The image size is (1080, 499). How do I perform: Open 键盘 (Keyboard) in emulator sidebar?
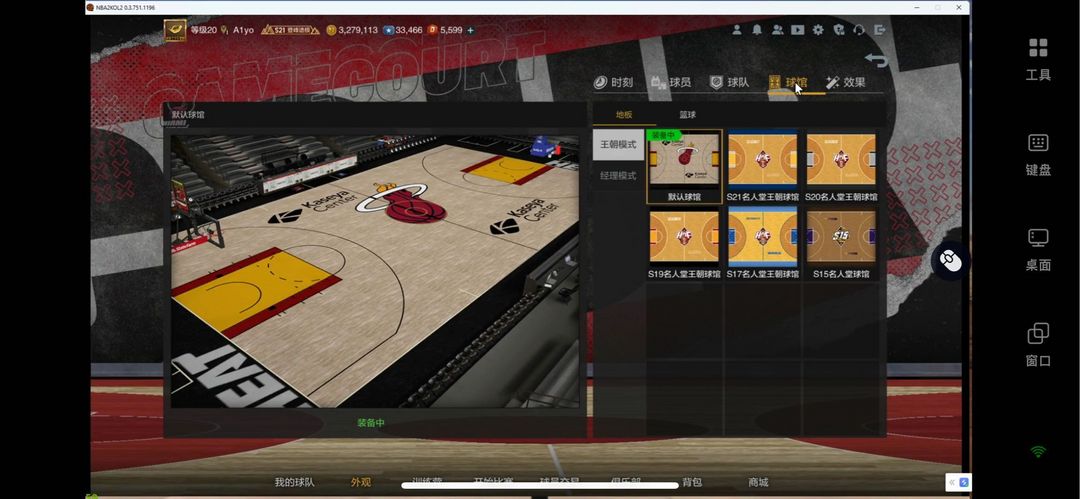point(1038,154)
